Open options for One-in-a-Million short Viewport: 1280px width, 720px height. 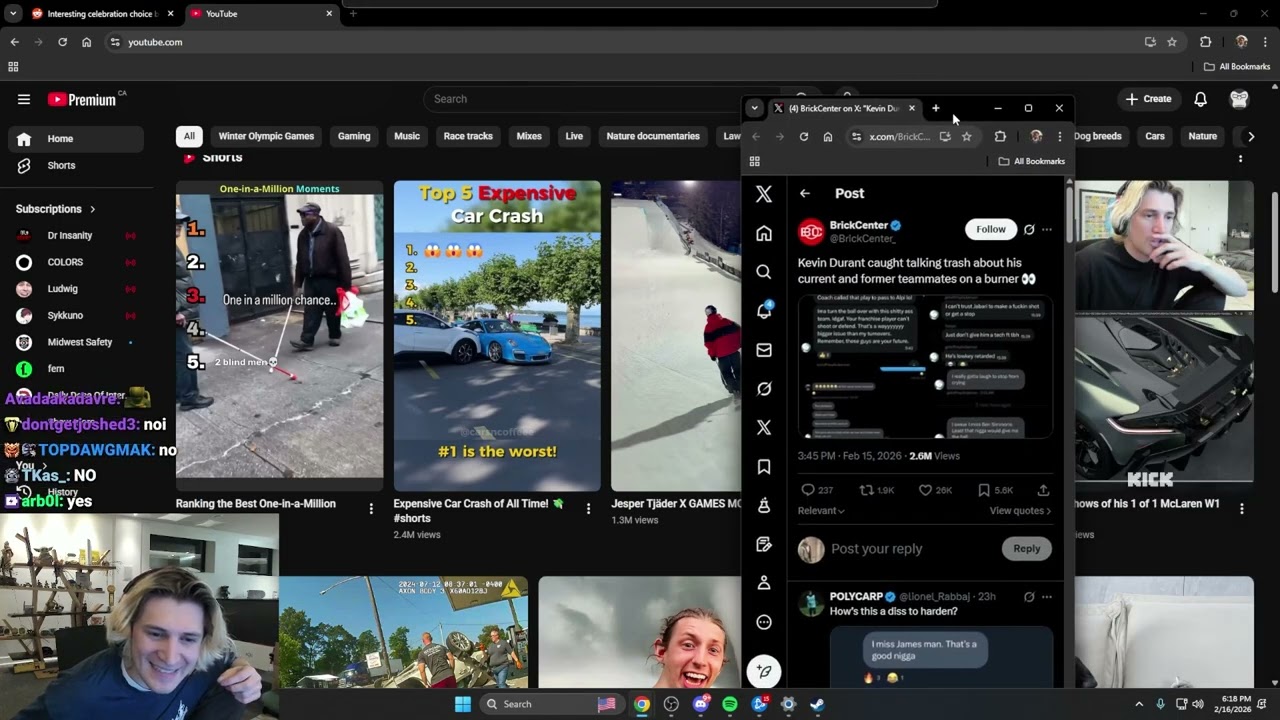click(371, 508)
